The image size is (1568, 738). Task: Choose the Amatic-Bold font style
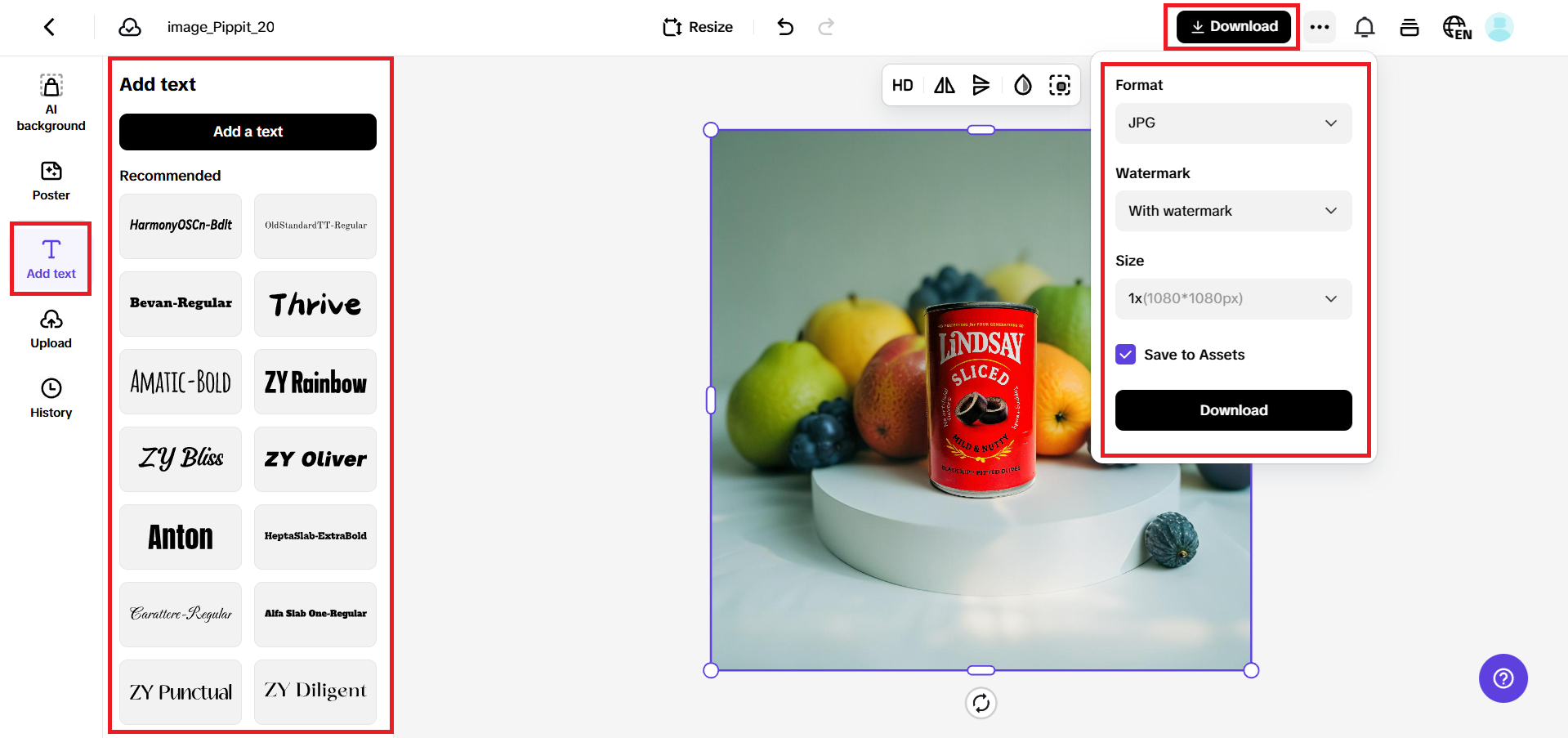coord(181,381)
